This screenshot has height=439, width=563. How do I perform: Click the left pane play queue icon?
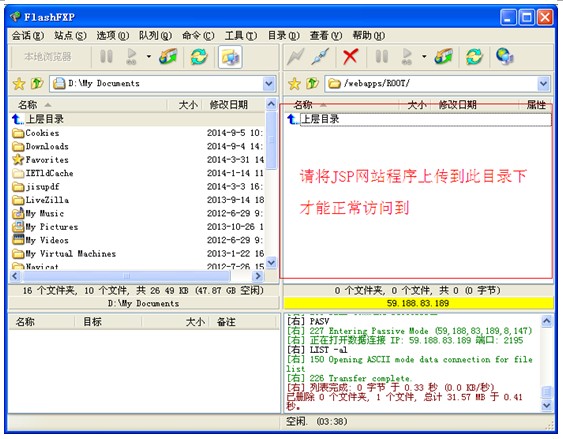click(131, 57)
